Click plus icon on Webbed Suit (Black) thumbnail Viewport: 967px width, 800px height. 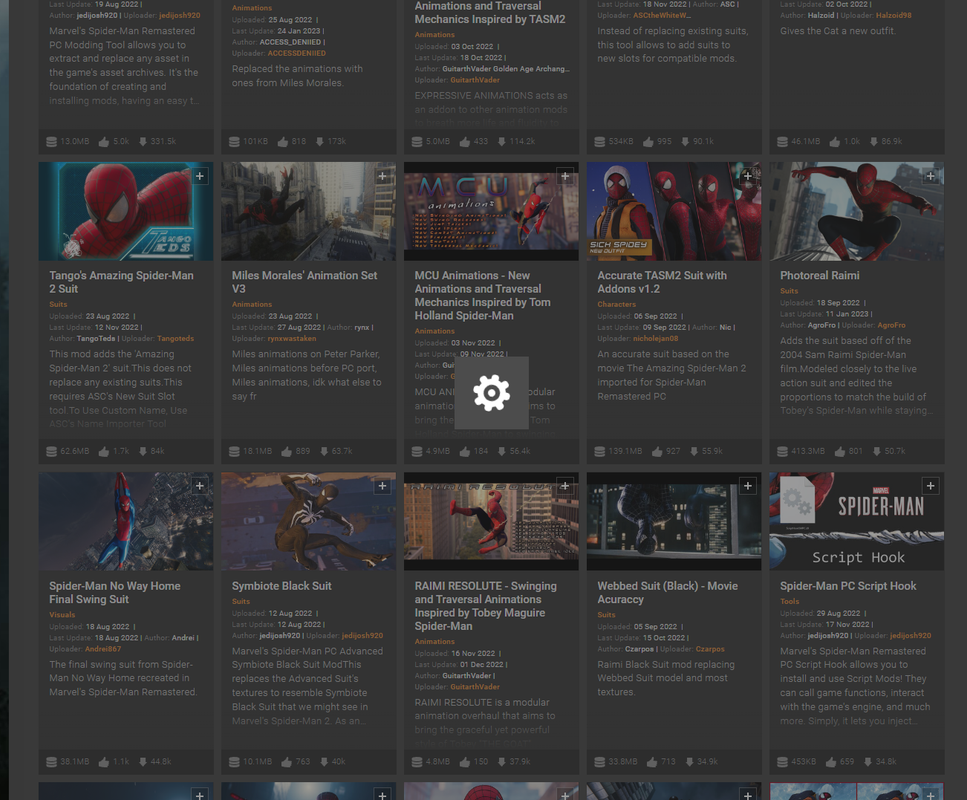coord(747,486)
